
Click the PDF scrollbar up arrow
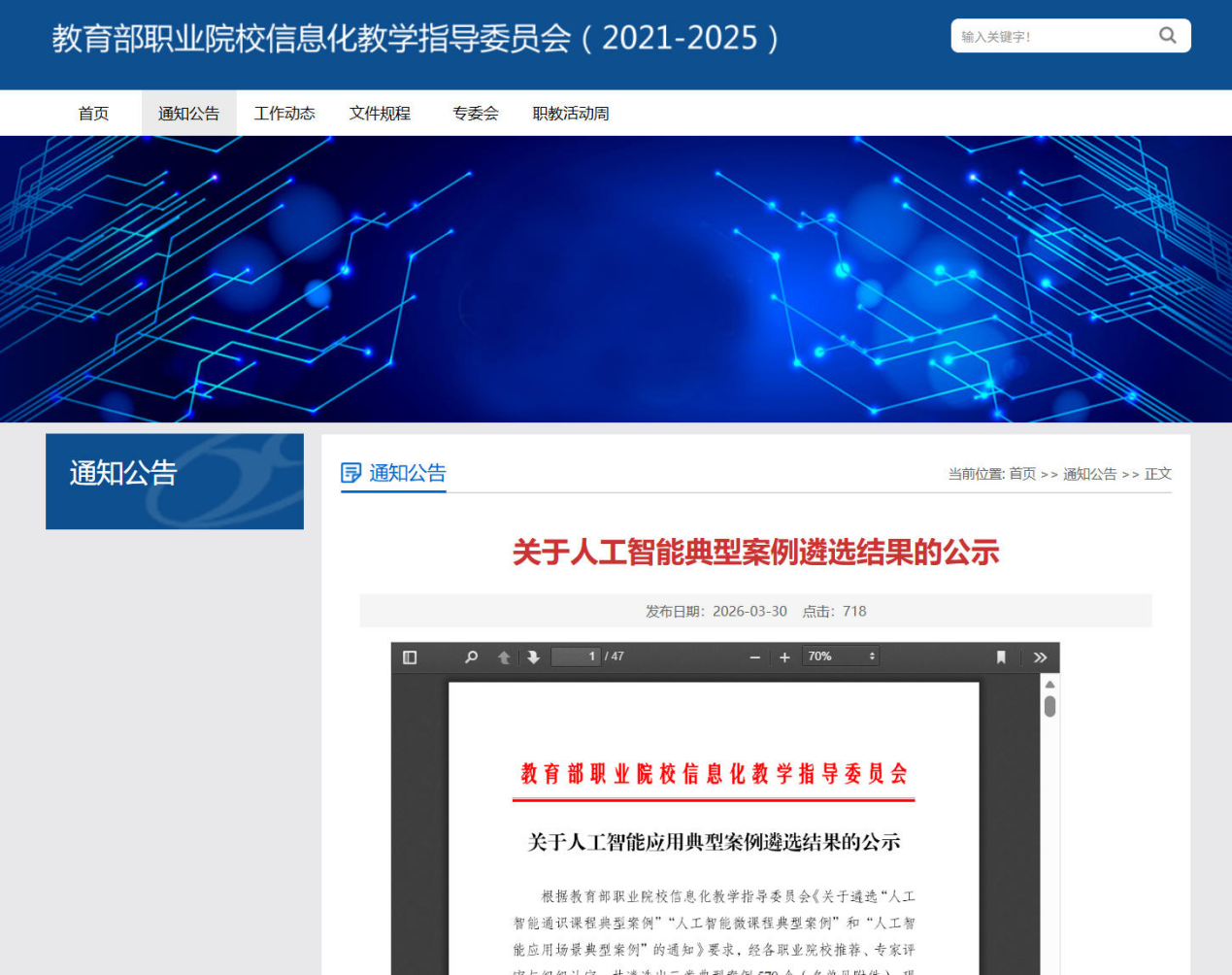pos(1049,685)
